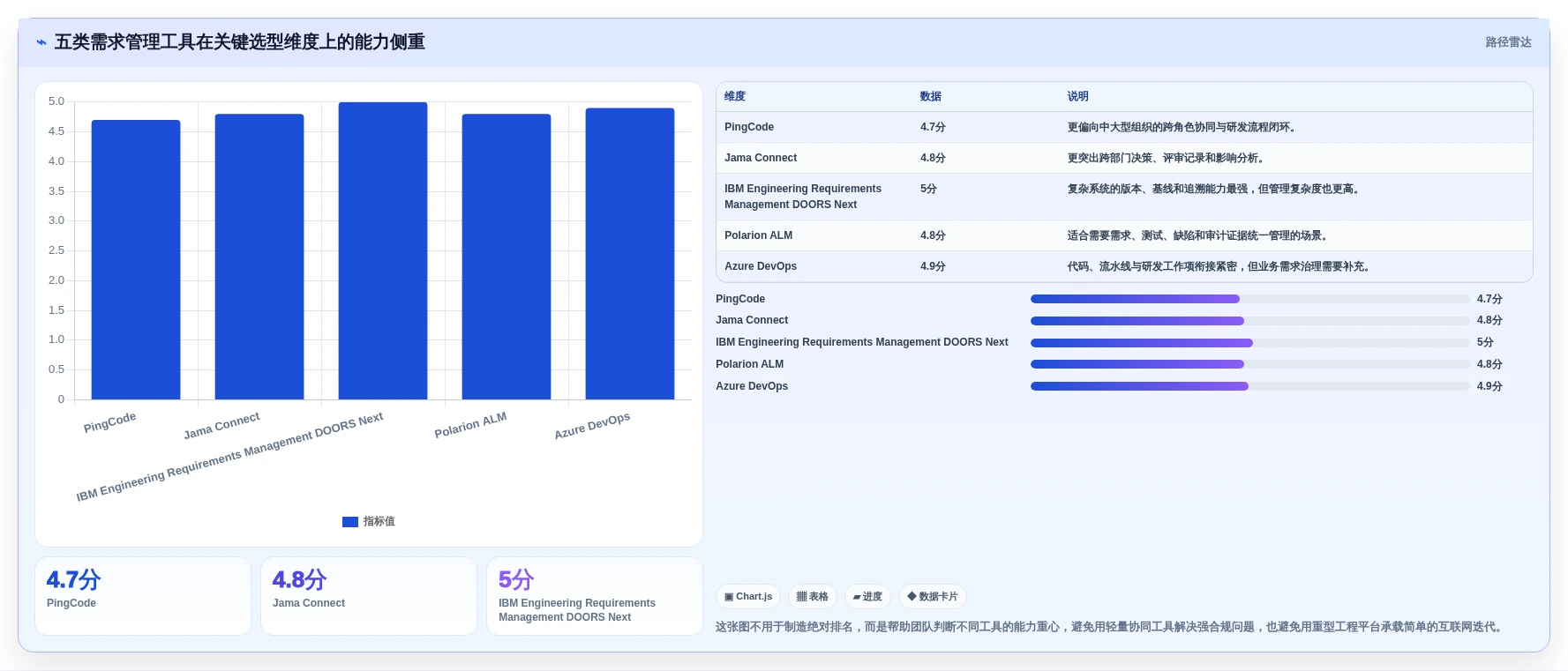Click the lightning icon beside the title
1568x671 pixels.
pyautogui.click(x=41, y=42)
